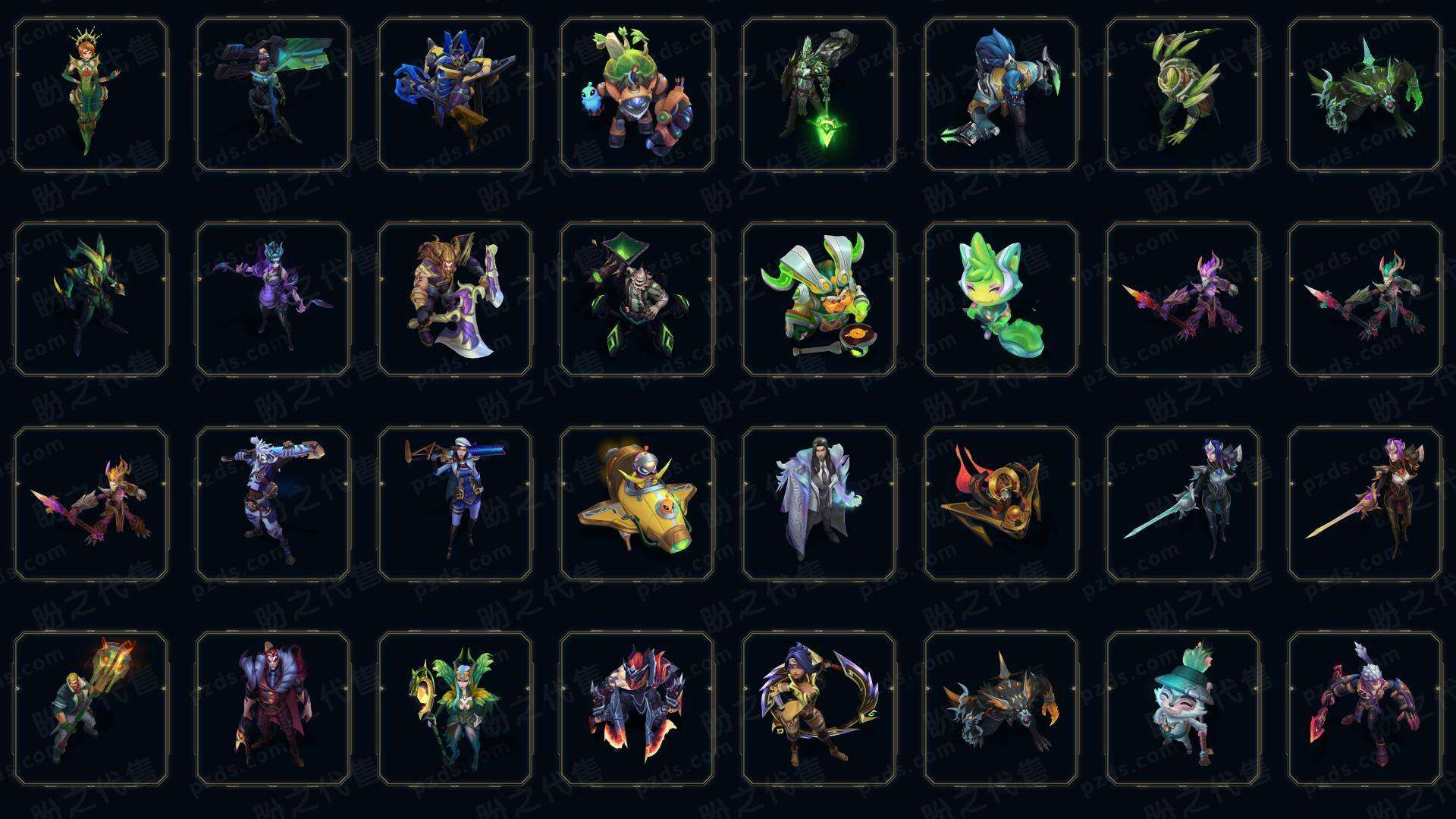Select the lion-maned warrior with white axe
Image resolution: width=1456 pixels, height=819 pixels.
tap(455, 299)
